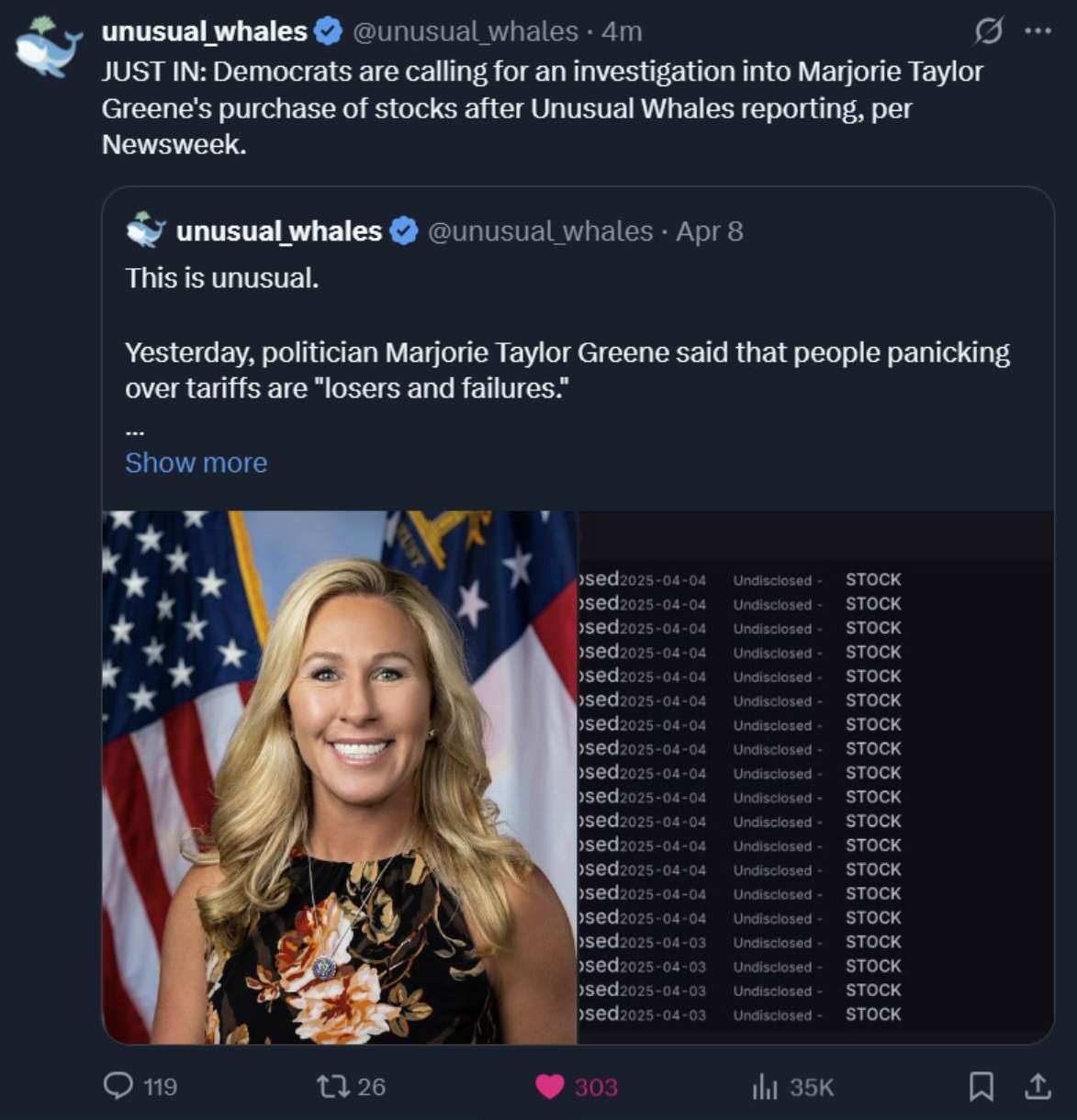Open the 4m timestamp link
The image size is (1077, 1120).
622,31
